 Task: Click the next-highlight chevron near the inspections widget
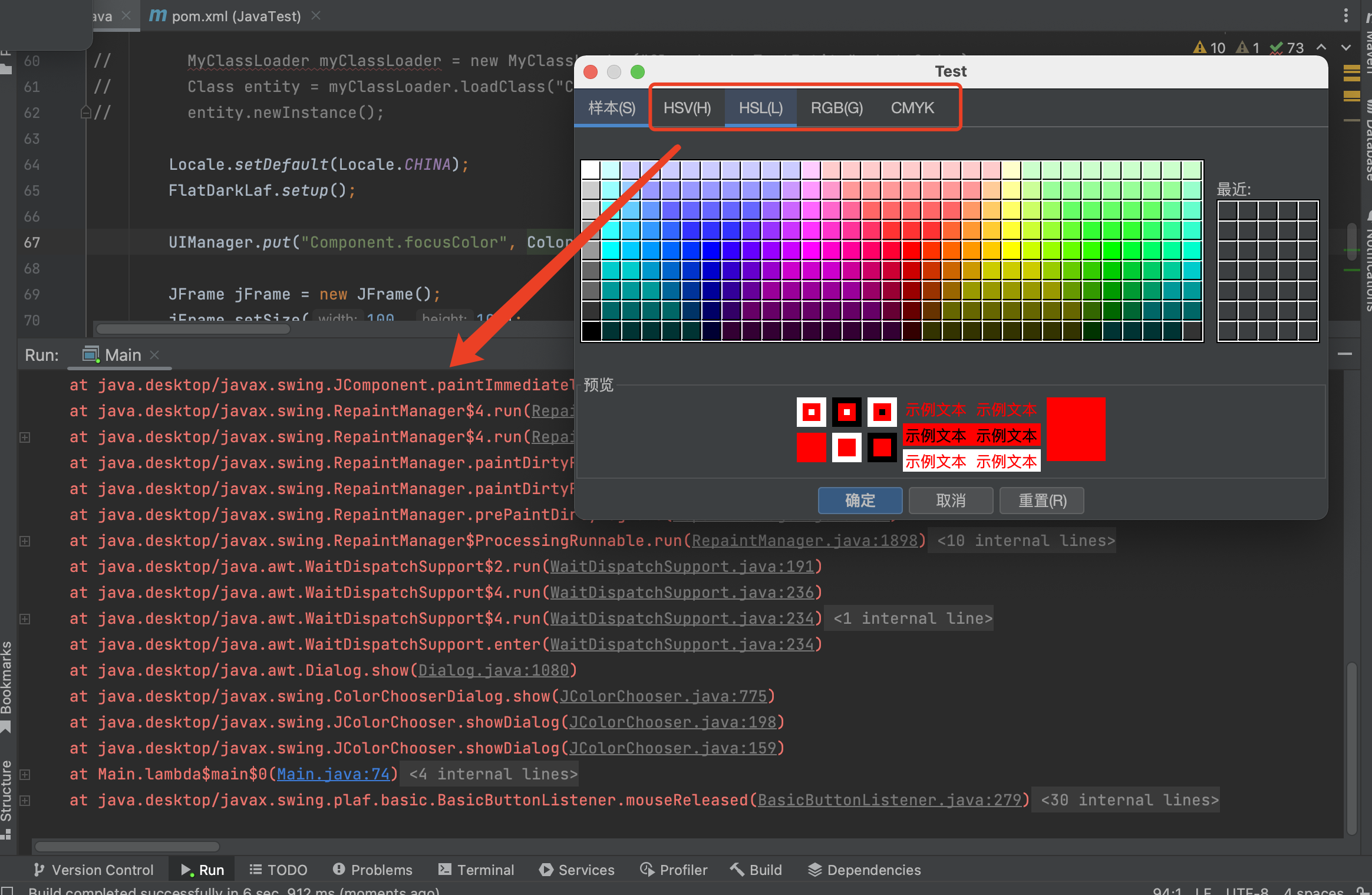point(1346,48)
